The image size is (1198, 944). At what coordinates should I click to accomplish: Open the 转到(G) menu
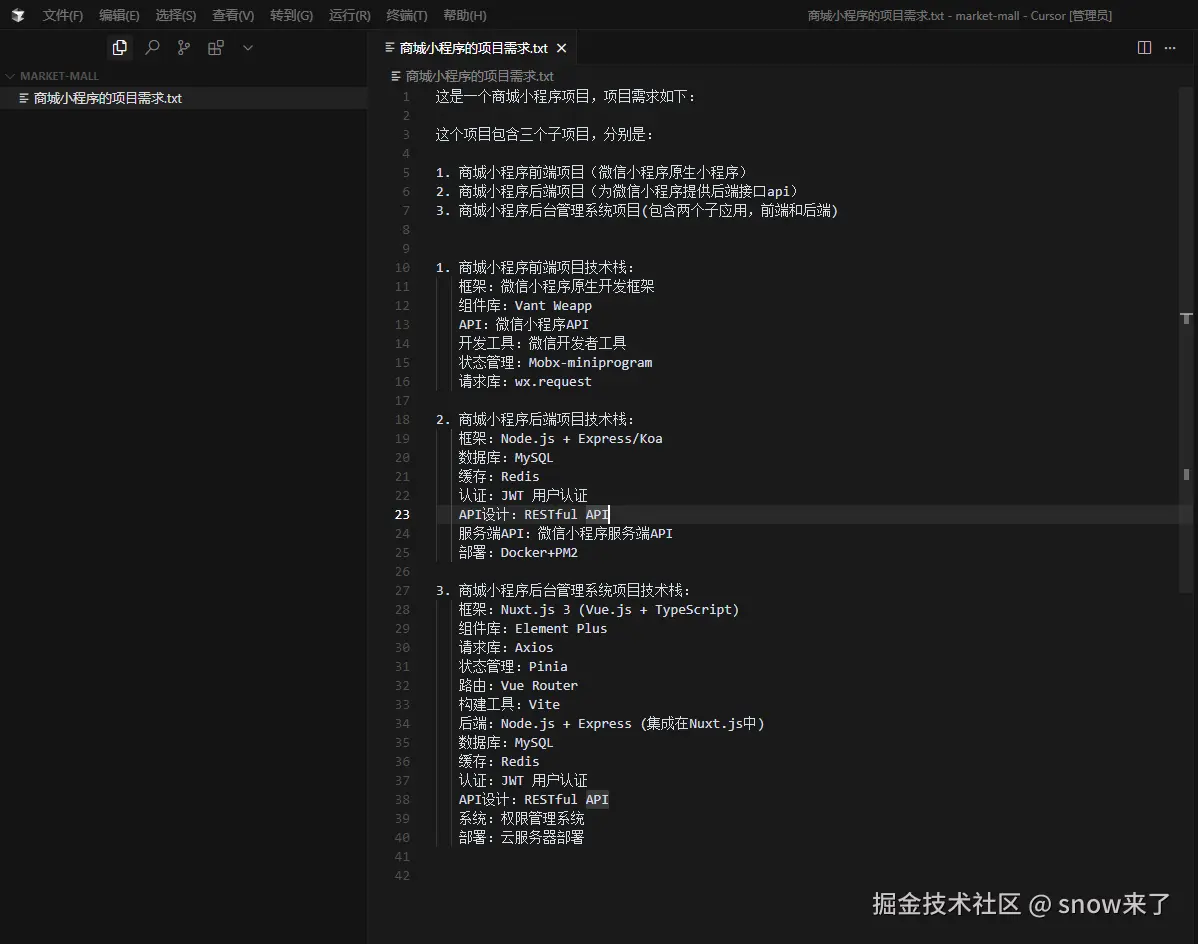pos(291,15)
